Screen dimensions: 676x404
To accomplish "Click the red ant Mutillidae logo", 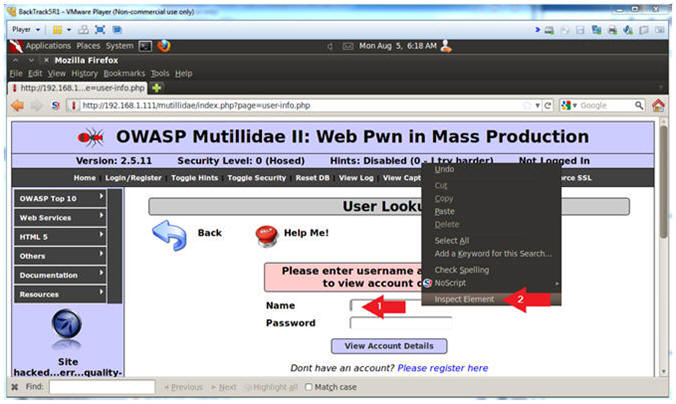I will click(91, 137).
